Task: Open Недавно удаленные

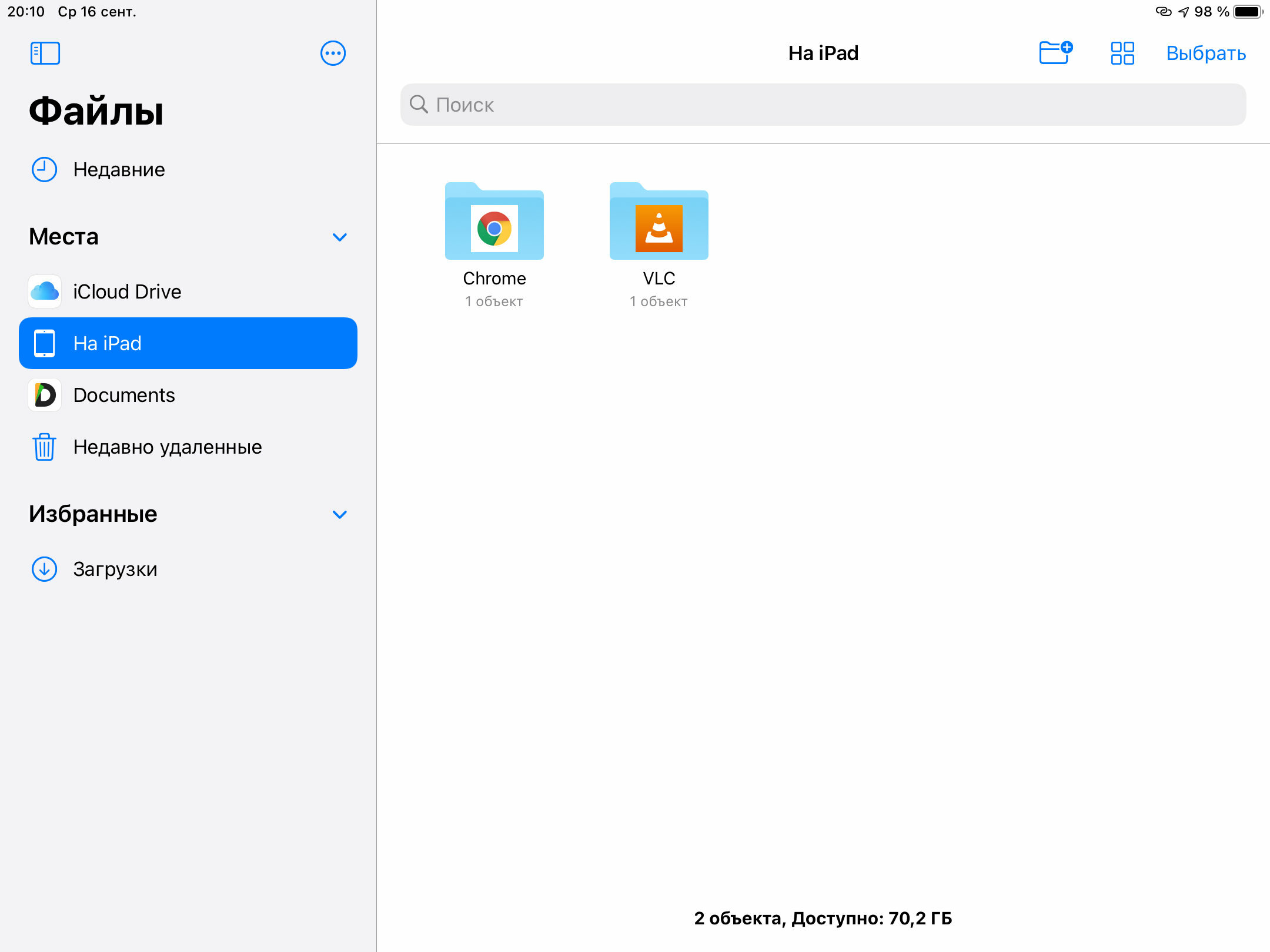Action: 188,447
